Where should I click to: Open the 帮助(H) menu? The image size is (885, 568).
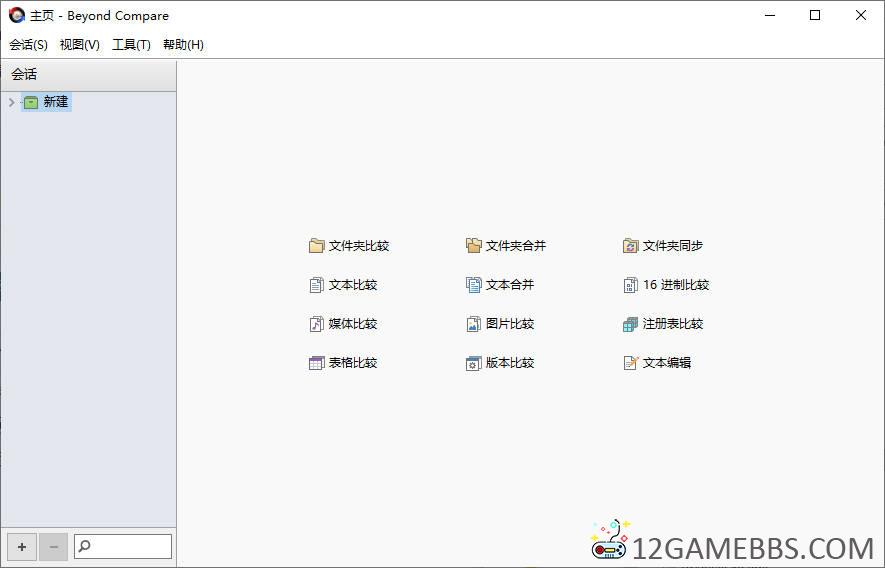point(183,45)
